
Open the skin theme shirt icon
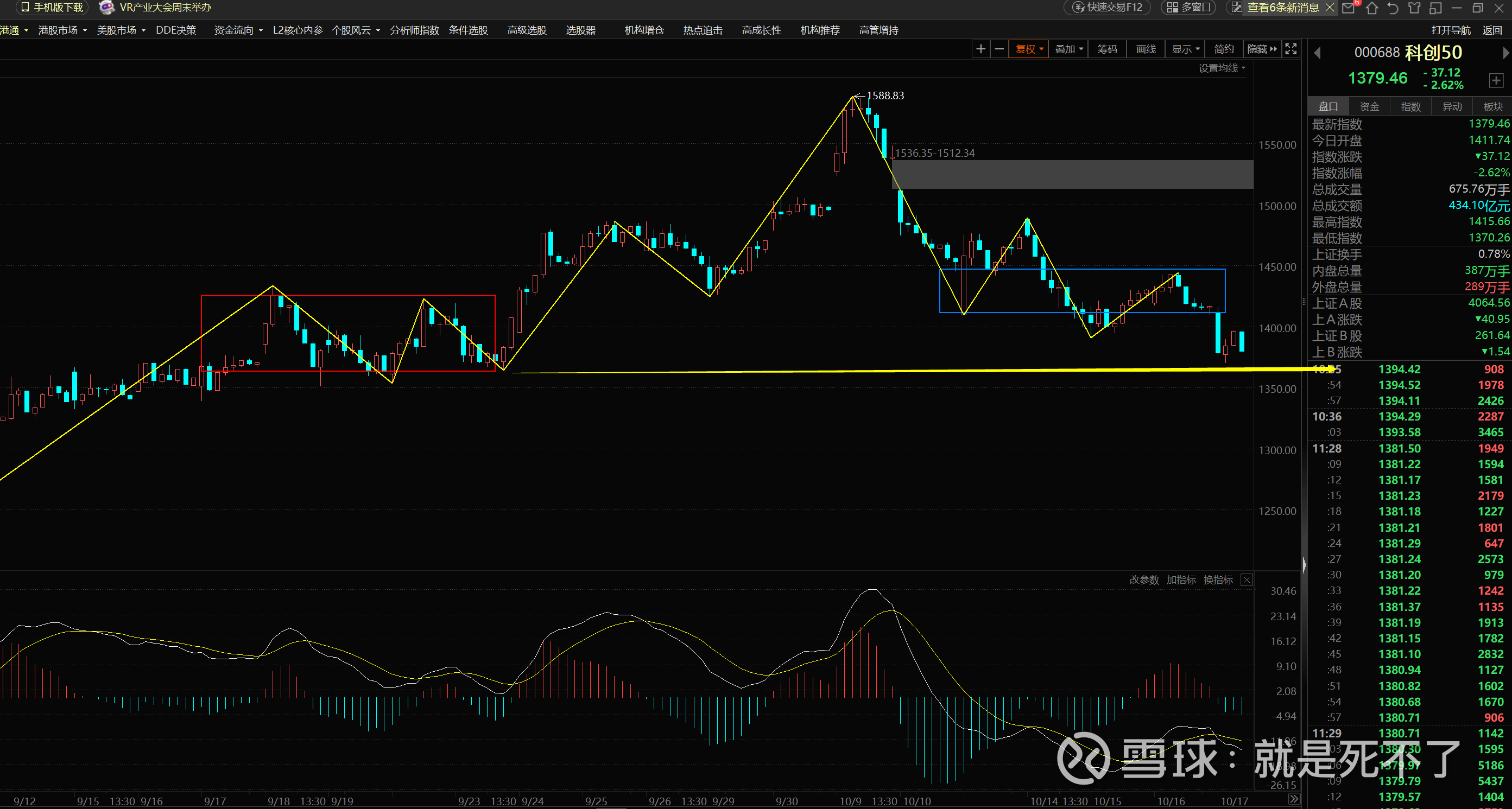1415,8
